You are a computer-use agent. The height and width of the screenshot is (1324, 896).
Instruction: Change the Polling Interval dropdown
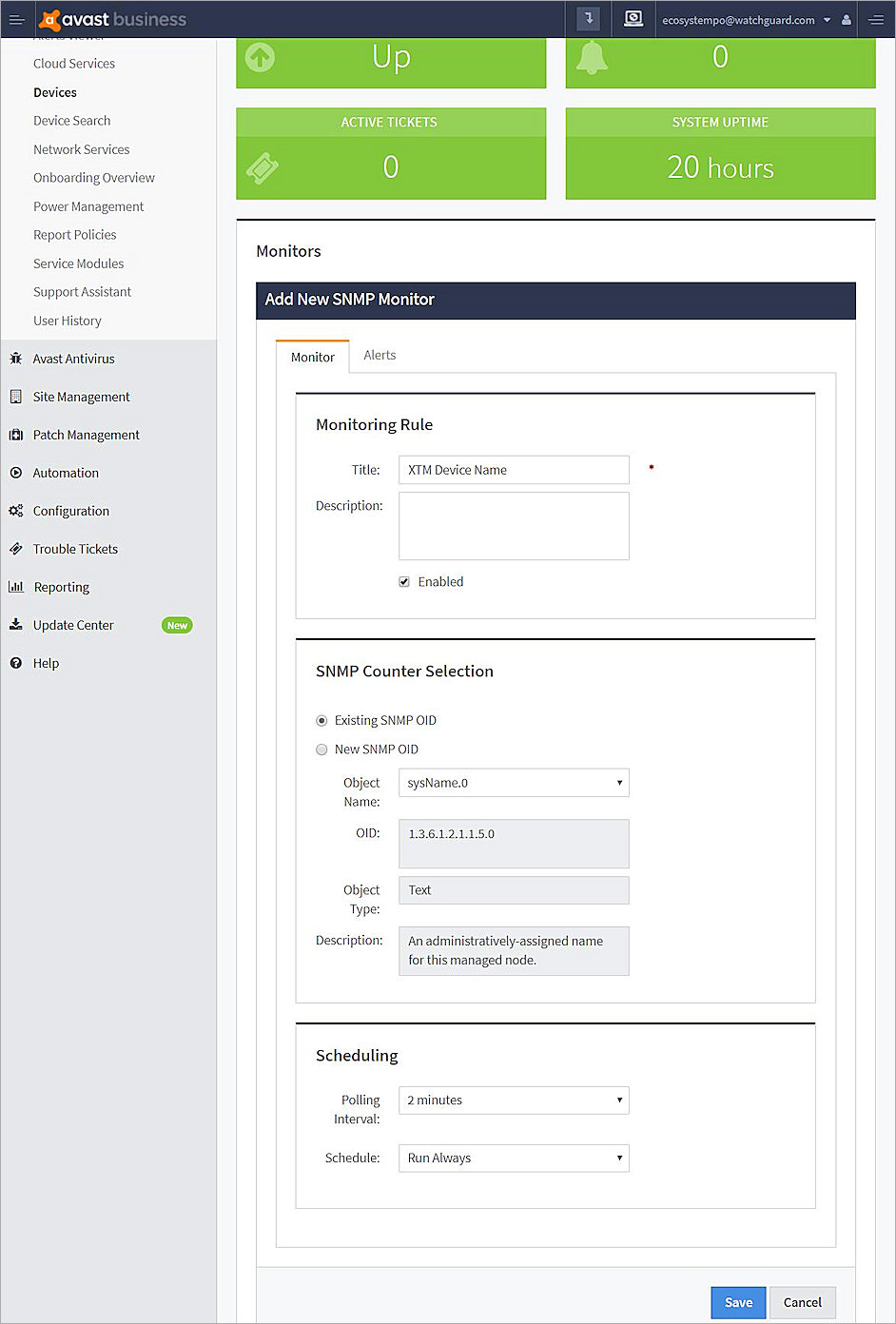click(514, 1100)
